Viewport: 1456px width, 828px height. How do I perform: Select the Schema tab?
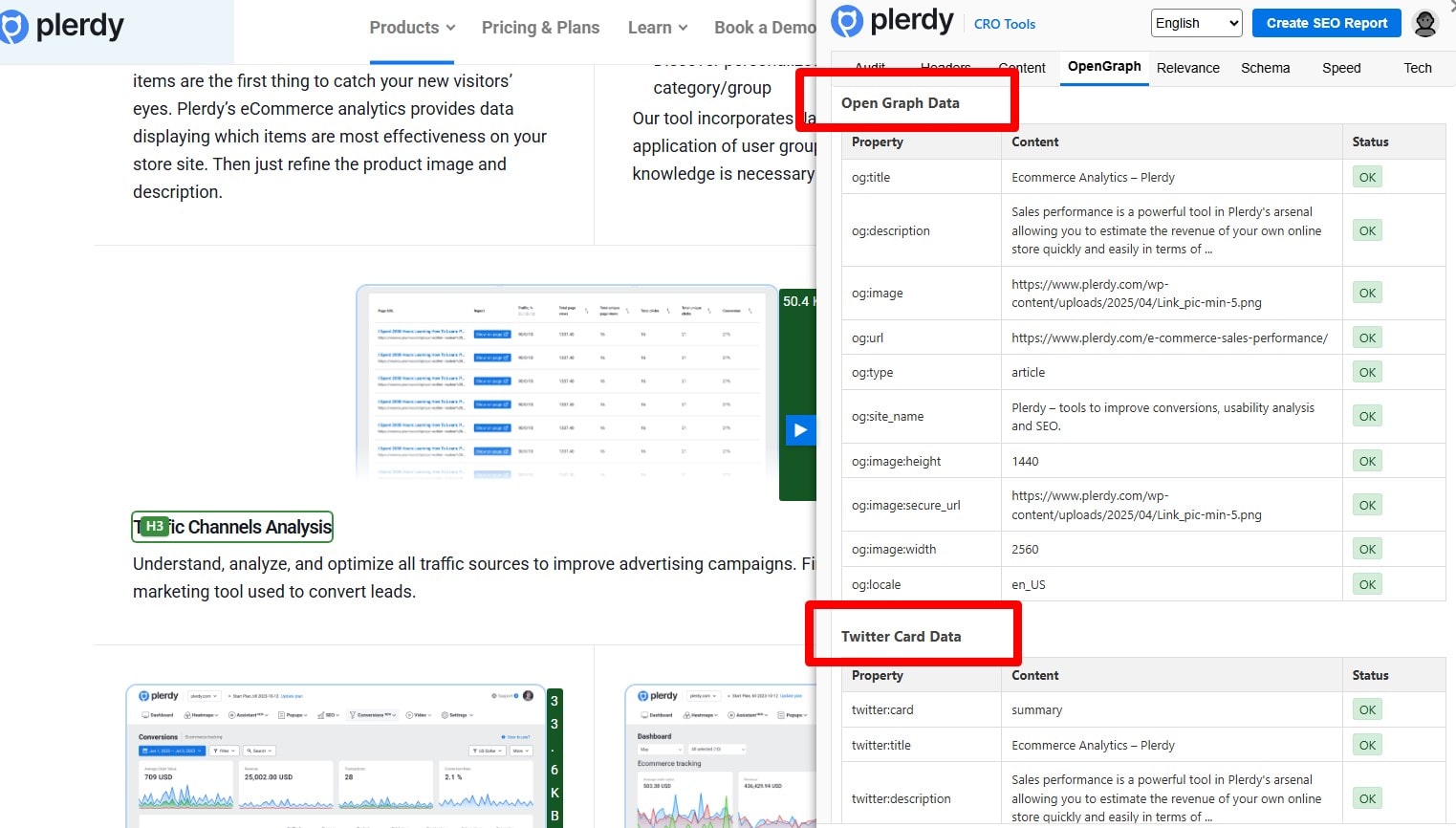(x=1265, y=68)
